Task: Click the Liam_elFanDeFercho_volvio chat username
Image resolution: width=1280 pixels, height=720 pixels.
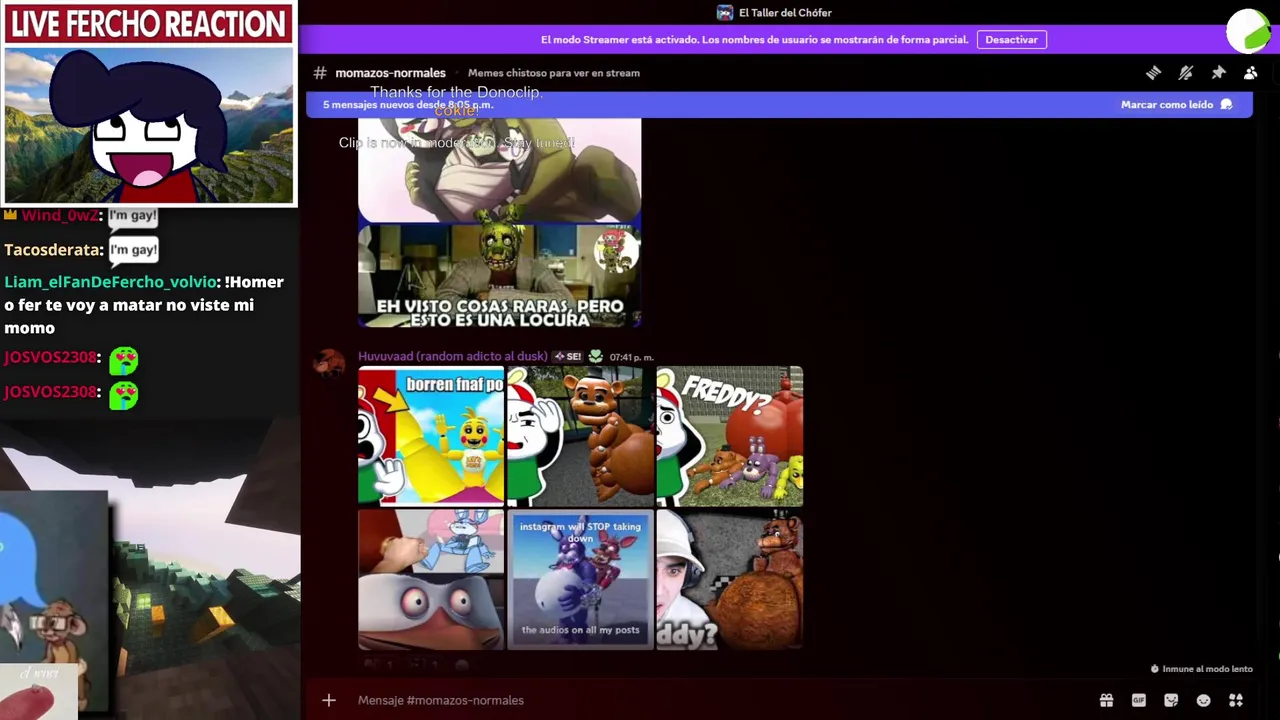Action: click(110, 282)
